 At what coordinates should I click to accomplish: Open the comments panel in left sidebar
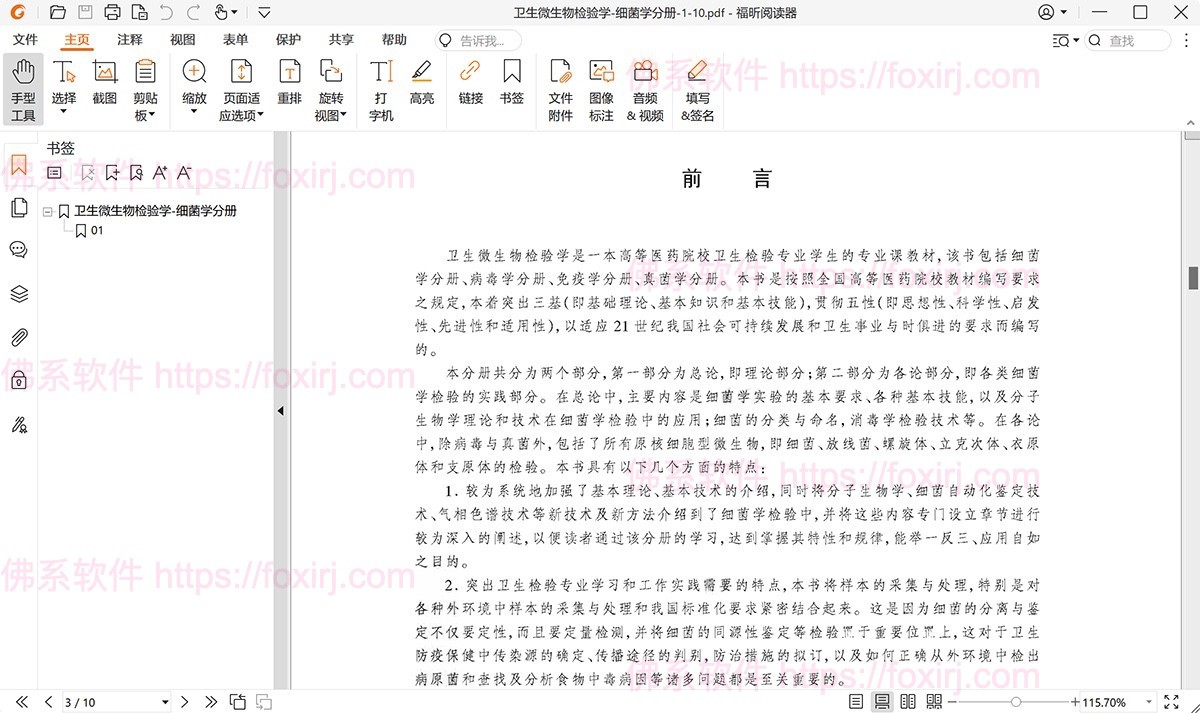[18, 249]
